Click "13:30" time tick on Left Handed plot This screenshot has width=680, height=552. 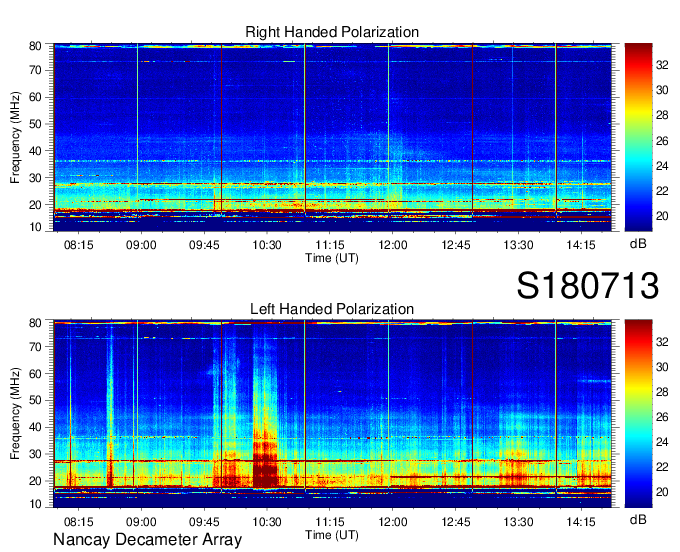point(518,522)
